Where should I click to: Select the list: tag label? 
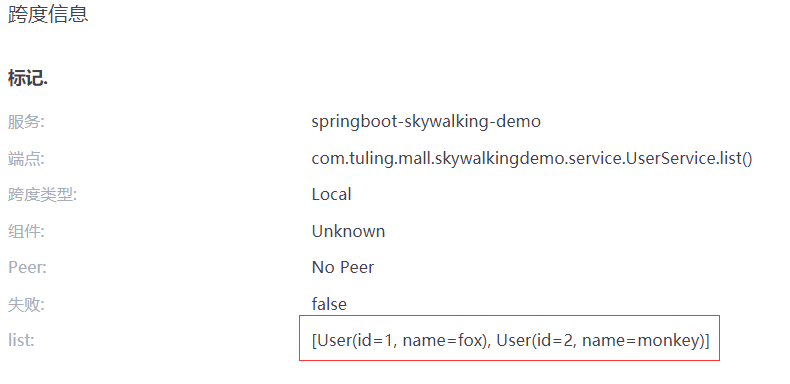21,341
